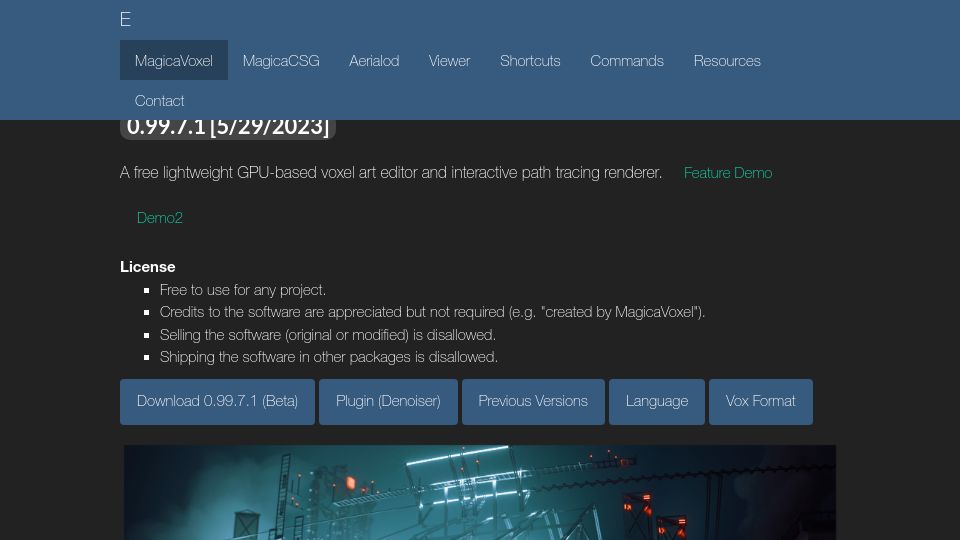Open the Feature Demo link
Screen dimensions: 960x540
(x=728, y=173)
